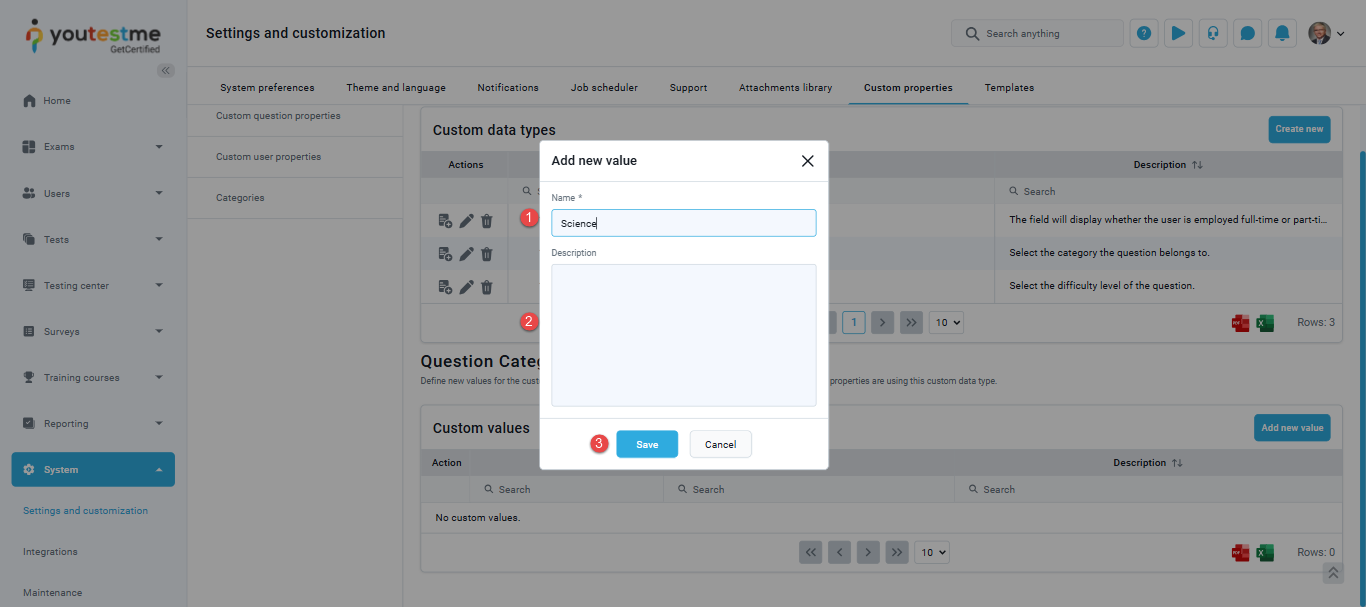This screenshot has height=607, width=1366.
Task: Click the Description text area
Action: (x=683, y=335)
